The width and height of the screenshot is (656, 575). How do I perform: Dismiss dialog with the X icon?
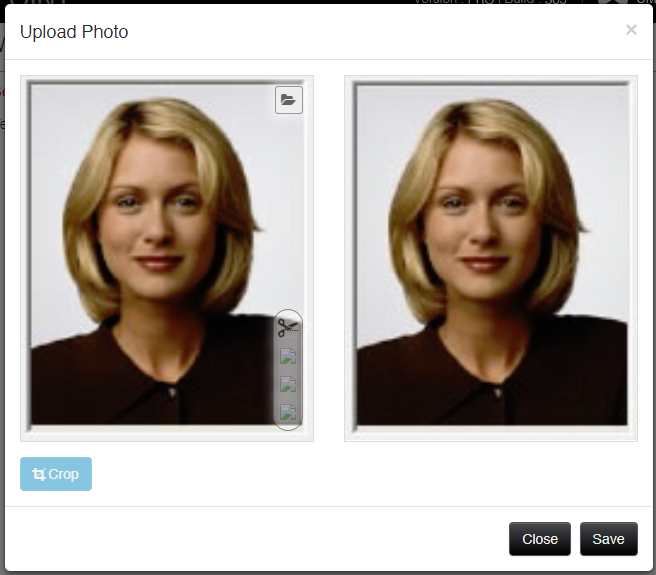631,30
